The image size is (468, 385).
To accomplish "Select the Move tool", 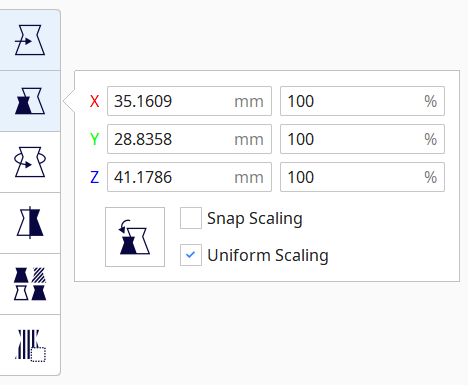I will [x=30, y=40].
